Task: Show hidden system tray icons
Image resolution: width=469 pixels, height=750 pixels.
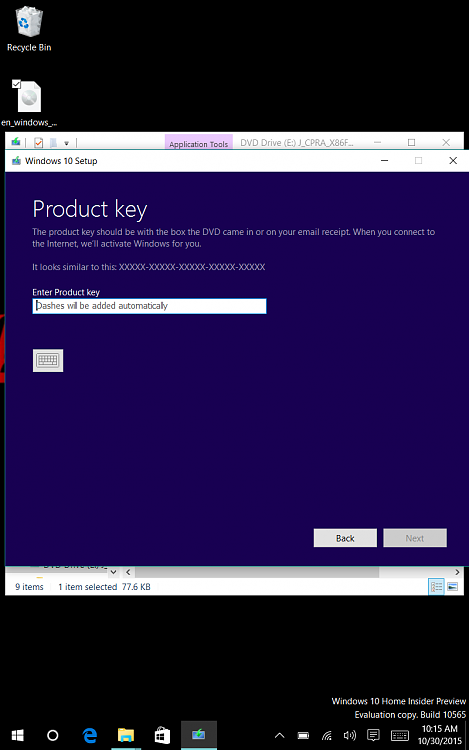Action: (280, 735)
